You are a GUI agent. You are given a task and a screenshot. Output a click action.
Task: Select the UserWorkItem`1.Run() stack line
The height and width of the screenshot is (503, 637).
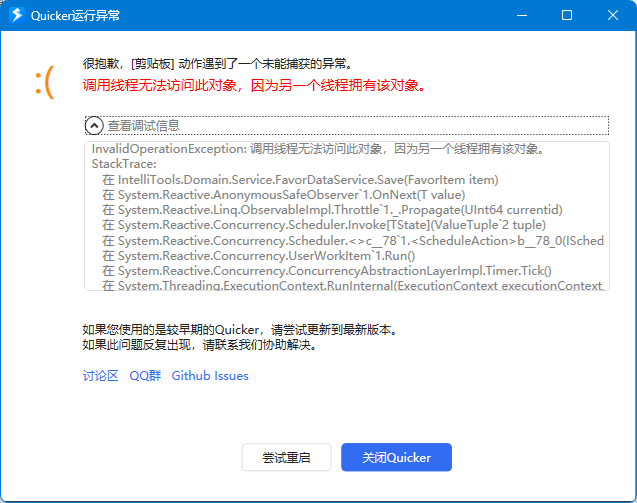pos(258,256)
